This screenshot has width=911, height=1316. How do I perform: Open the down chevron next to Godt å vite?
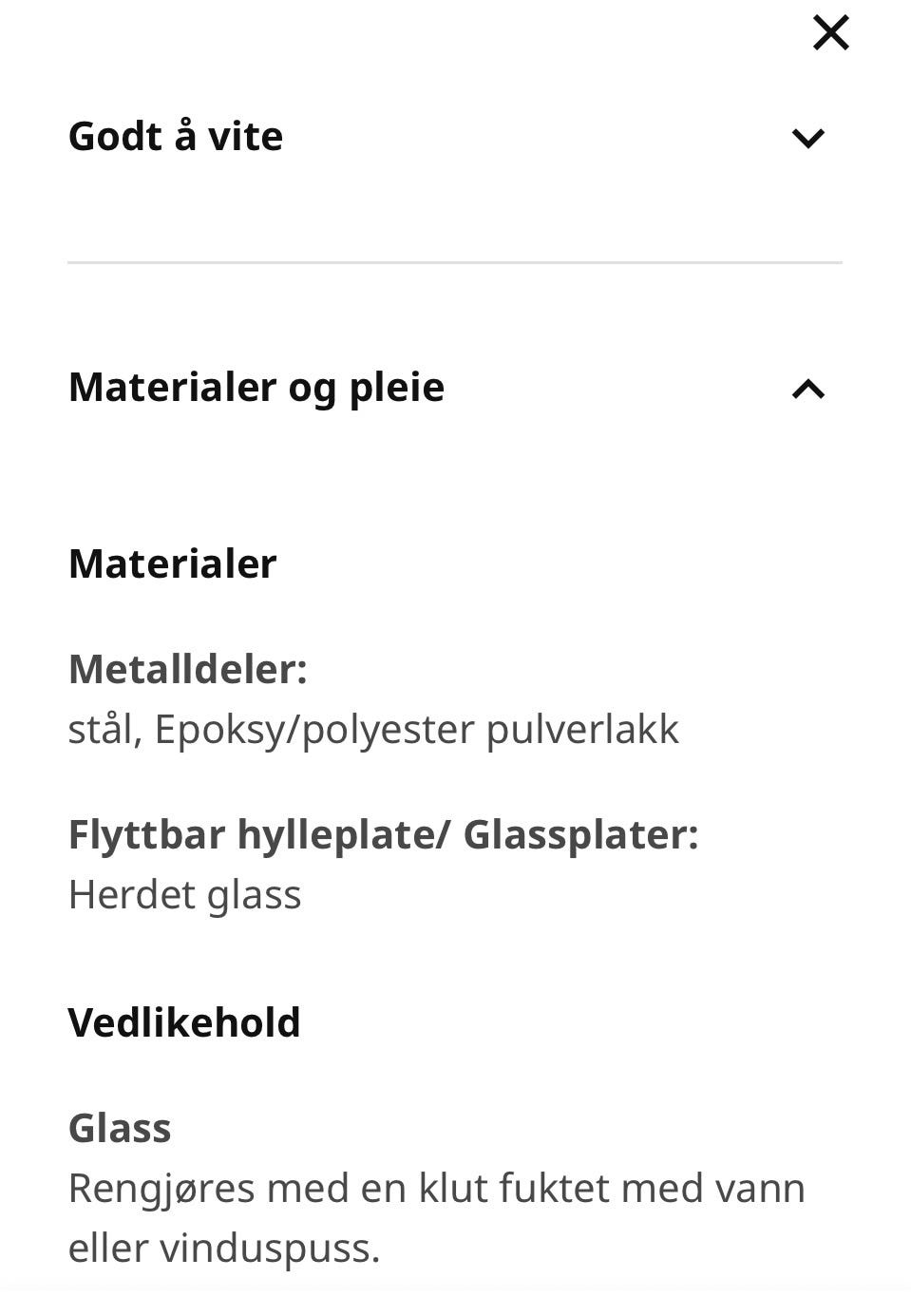click(x=808, y=138)
